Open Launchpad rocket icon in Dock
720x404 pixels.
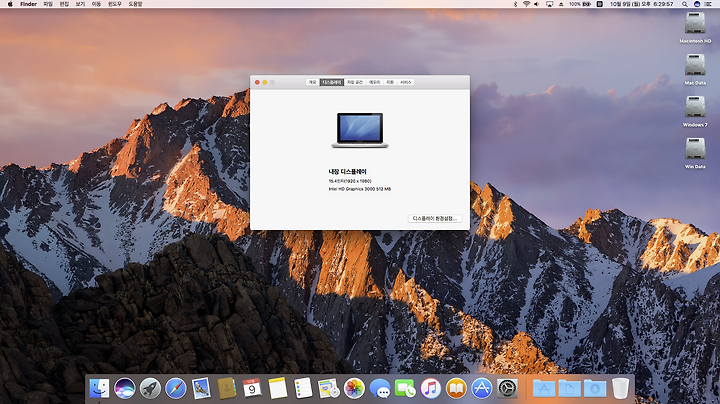click(150, 388)
